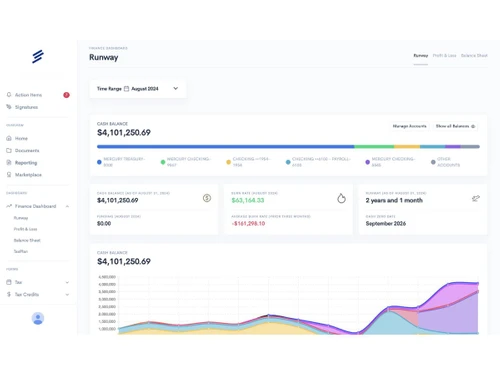Screen dimensions: 500x375
Task: Select Balance Sheet under Finance Dashboard
Action: 27,240
